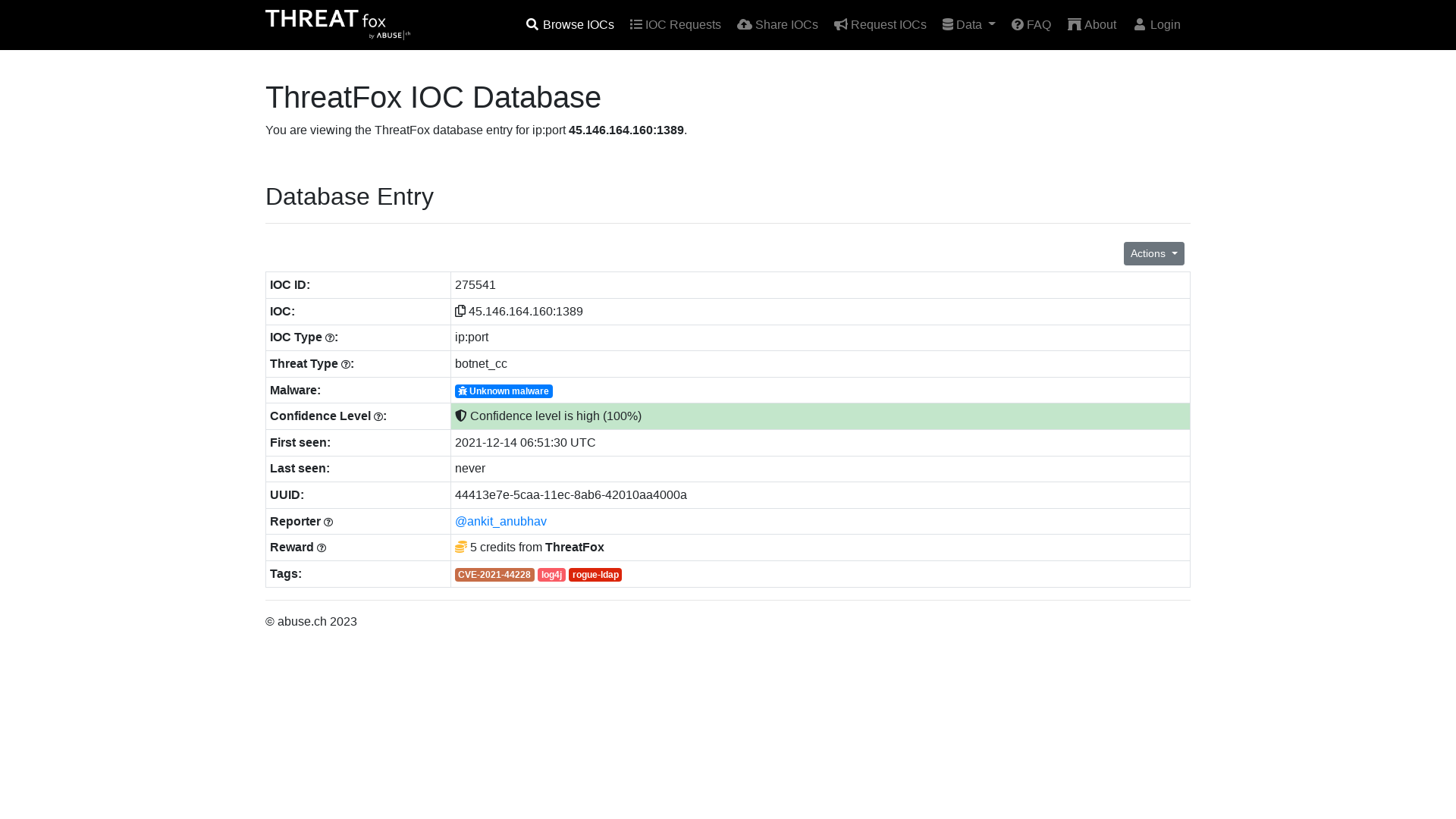1456x819 pixels.
Task: Visit the About page
Action: [1092, 25]
